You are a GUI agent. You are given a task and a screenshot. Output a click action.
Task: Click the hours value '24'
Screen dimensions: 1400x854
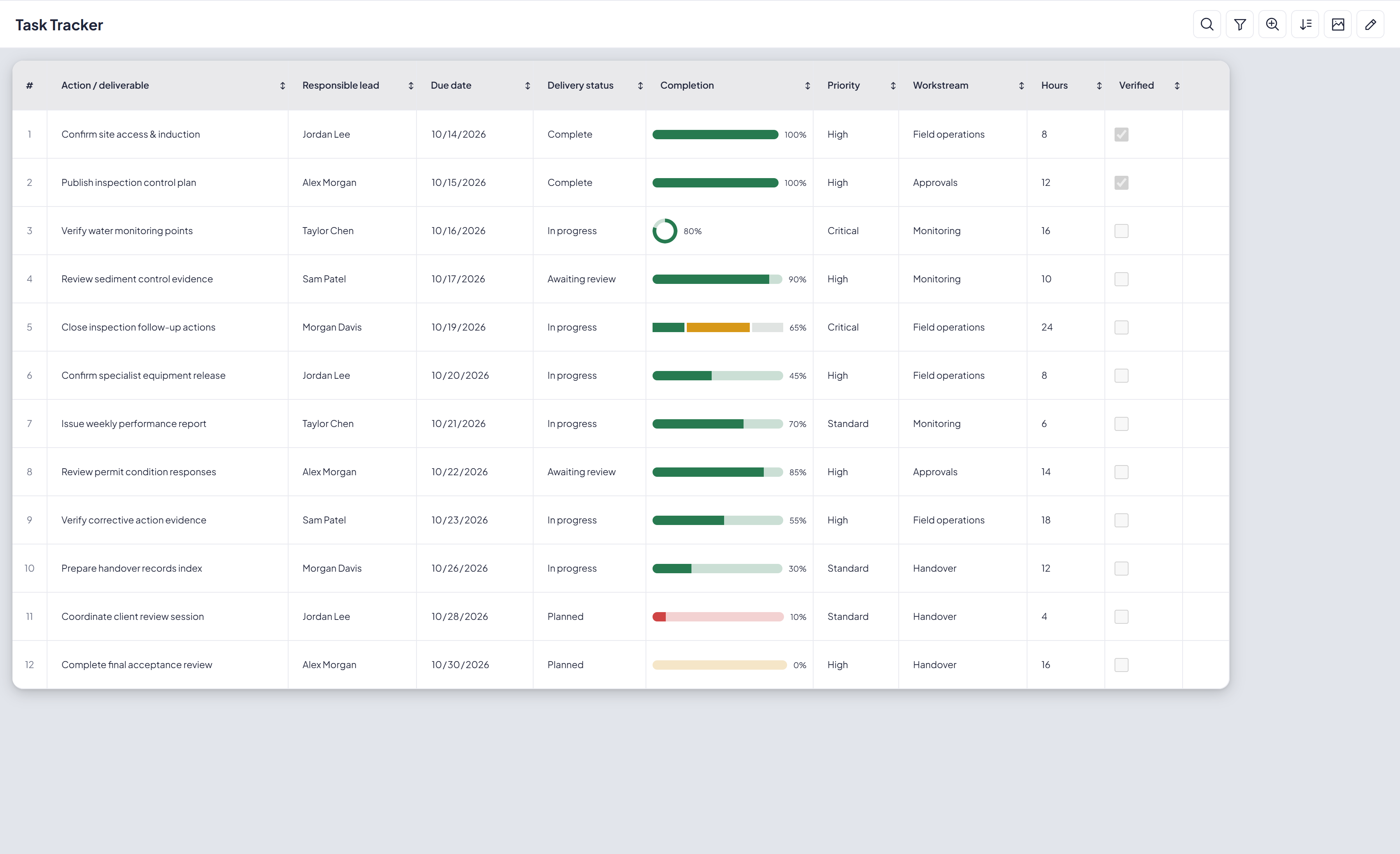[1047, 327]
